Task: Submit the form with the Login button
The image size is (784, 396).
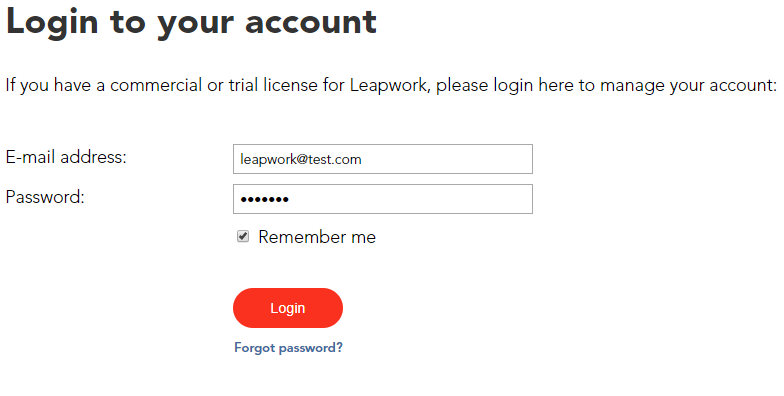Action: 288,308
